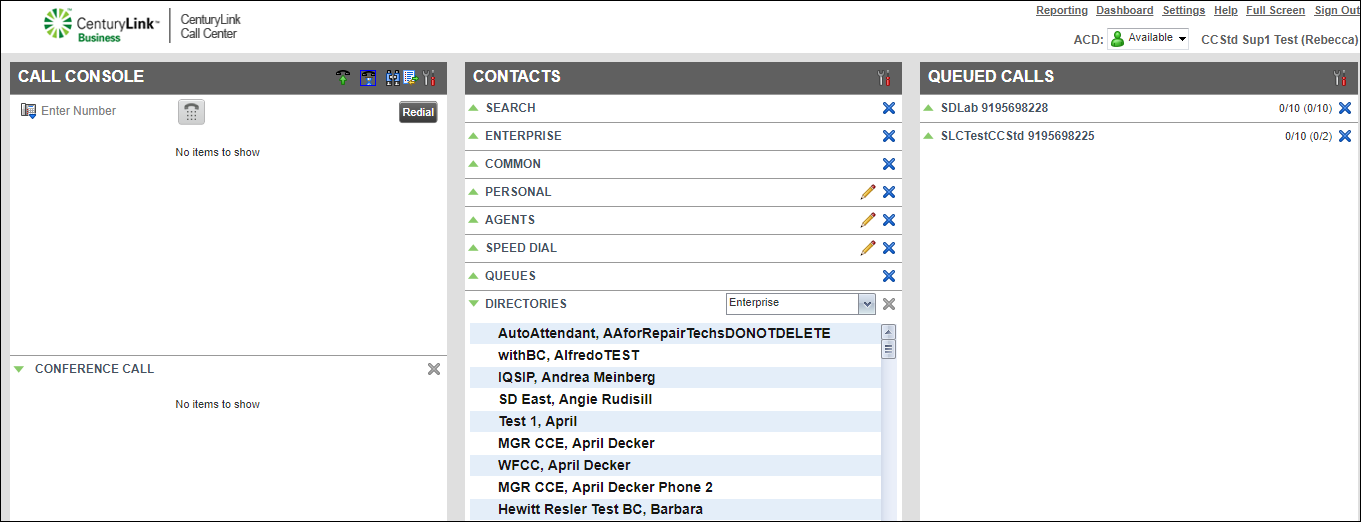The image size is (1361, 522).
Task: Click the dial keypad phone button
Action: tap(192, 112)
